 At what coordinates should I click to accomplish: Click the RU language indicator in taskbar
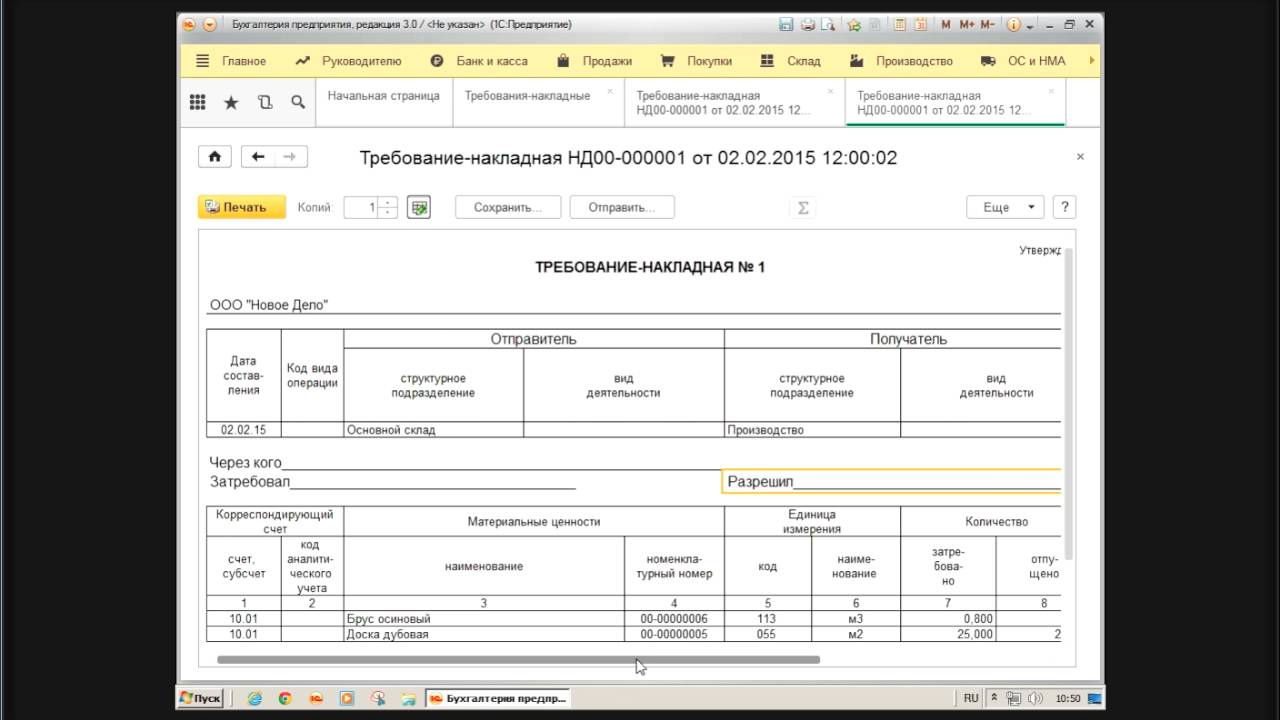[971, 698]
